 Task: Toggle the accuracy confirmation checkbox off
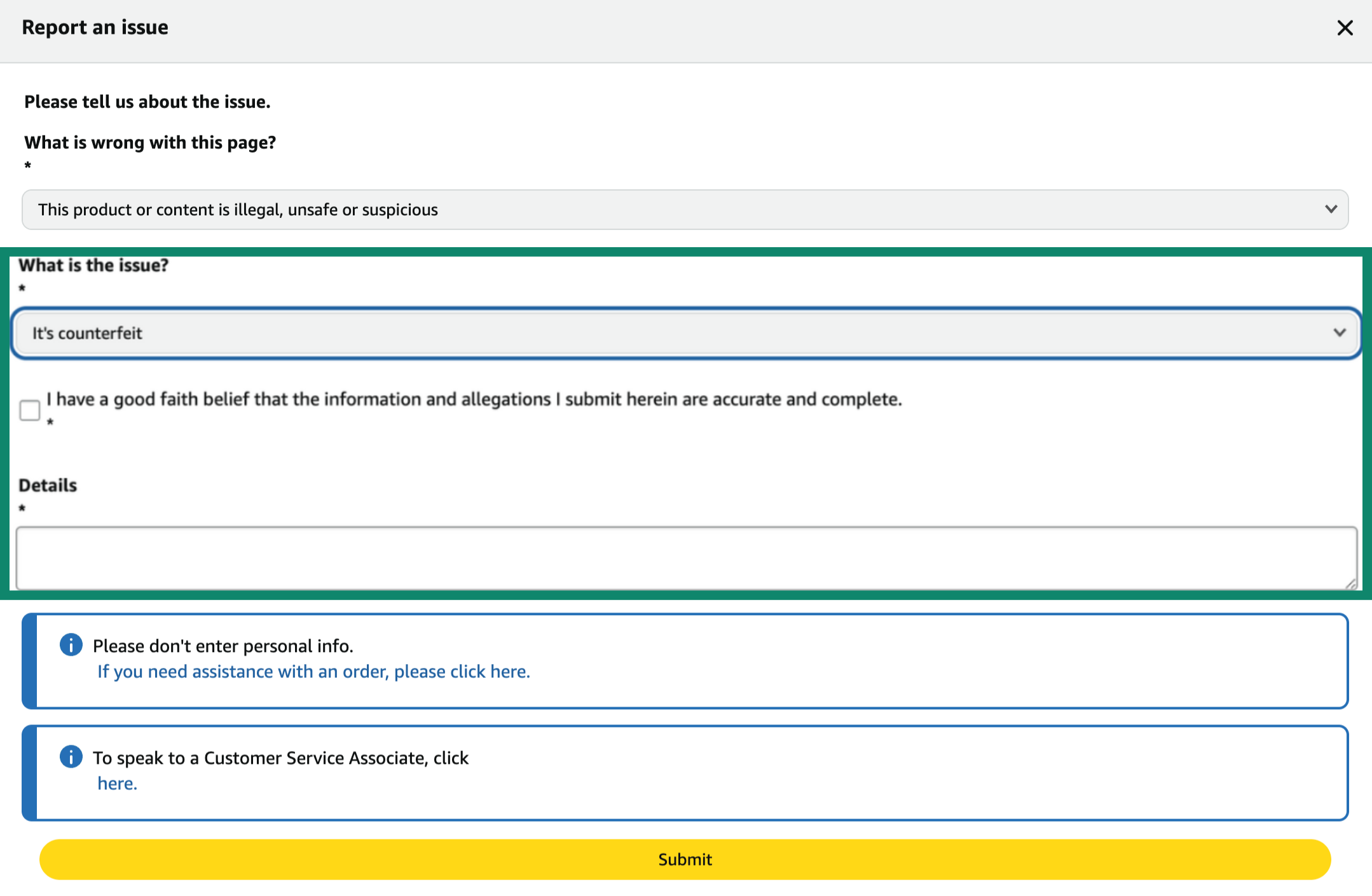(x=29, y=410)
